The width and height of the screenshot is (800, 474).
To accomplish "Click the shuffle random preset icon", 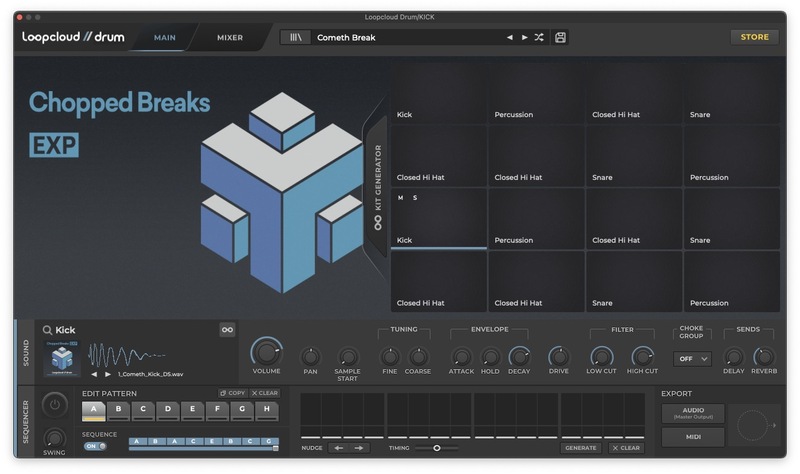I will click(x=539, y=37).
